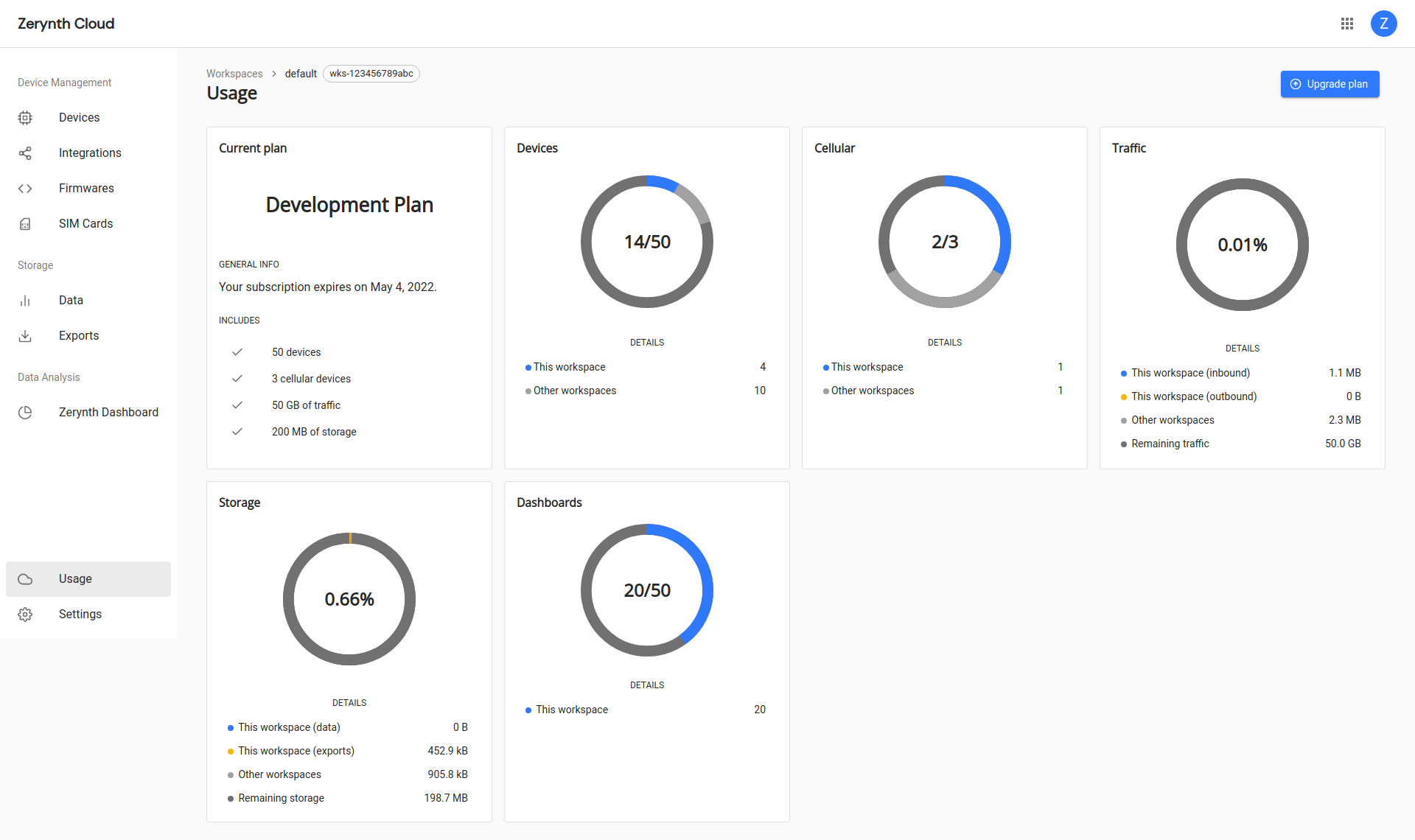Click 'This workspace (inbound)' 1.1 MB row
Image resolution: width=1415 pixels, height=840 pixels.
point(1241,373)
